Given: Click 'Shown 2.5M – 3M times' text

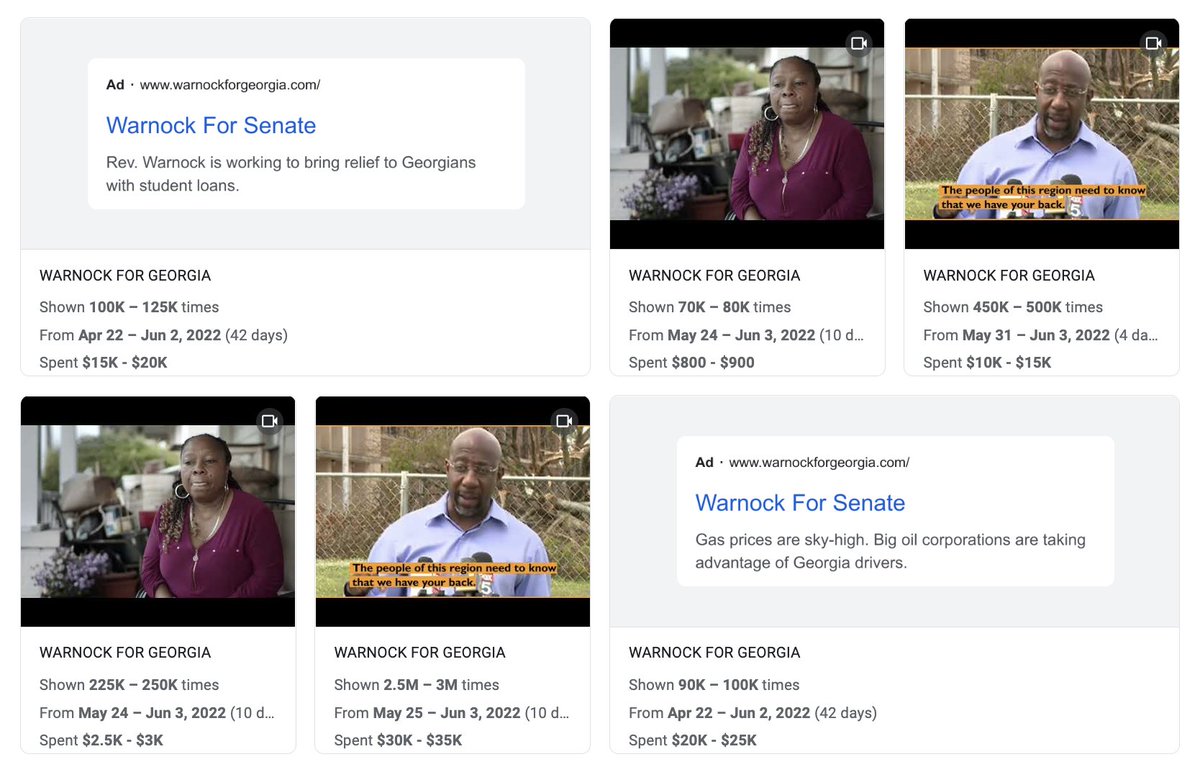Looking at the screenshot, I should (x=417, y=685).
